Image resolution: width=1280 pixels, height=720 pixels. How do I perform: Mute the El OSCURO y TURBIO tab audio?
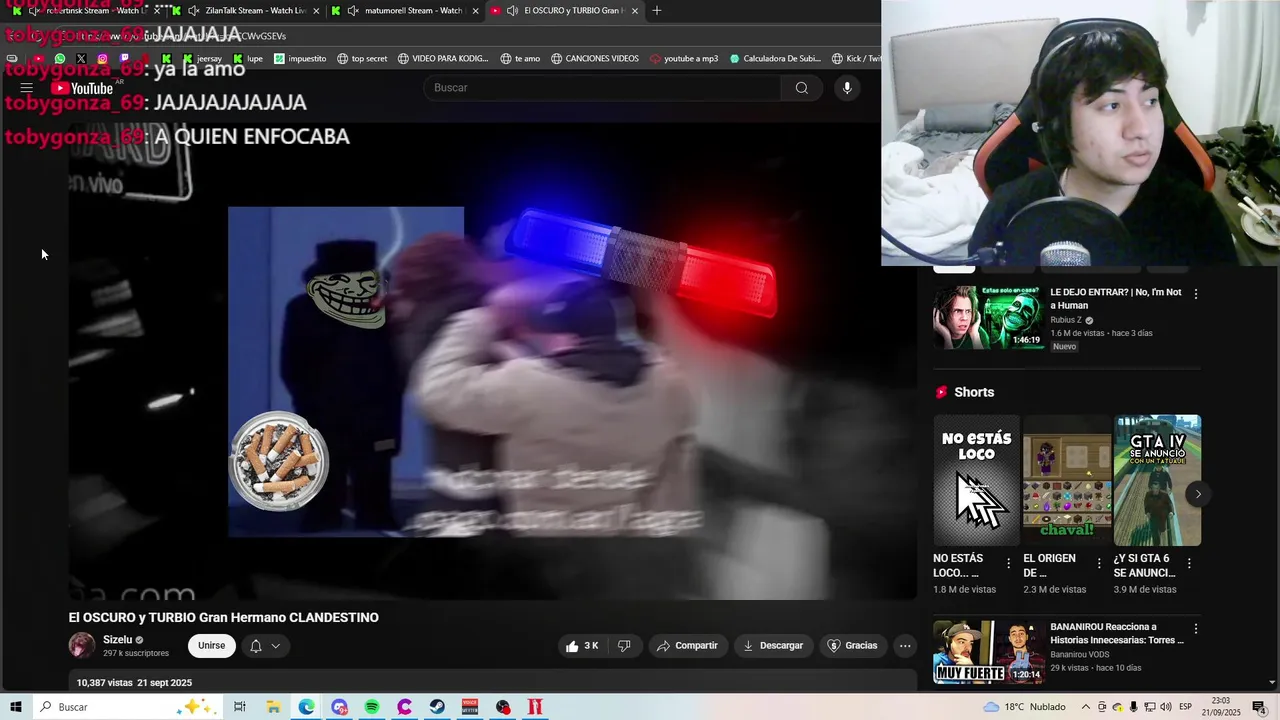tap(512, 11)
